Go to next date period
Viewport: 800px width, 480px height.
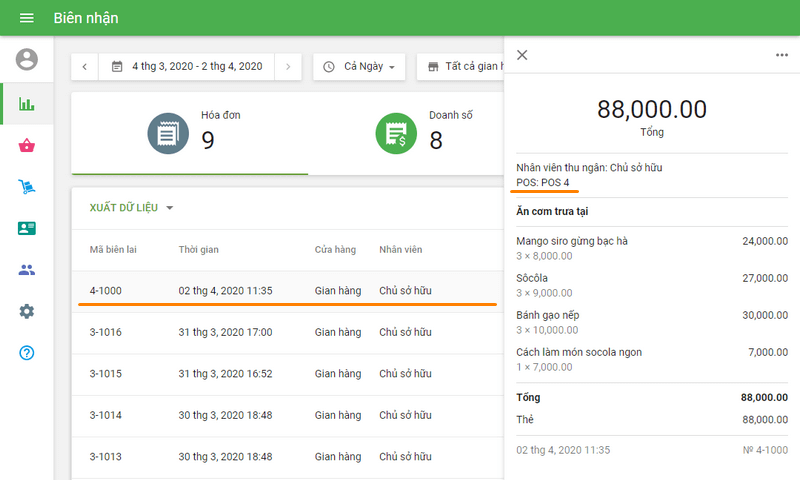pos(288,67)
